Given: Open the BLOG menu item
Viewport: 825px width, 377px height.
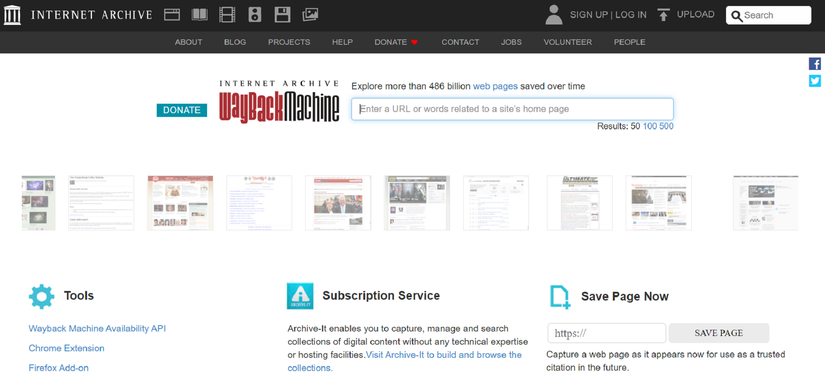Looking at the screenshot, I should [235, 42].
